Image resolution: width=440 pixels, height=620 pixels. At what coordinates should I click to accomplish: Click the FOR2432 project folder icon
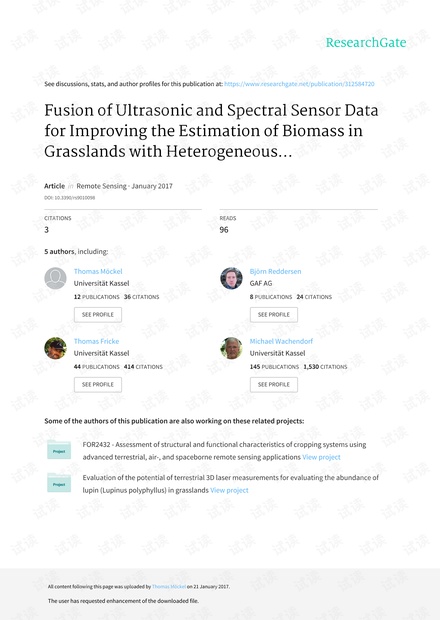click(x=59, y=450)
